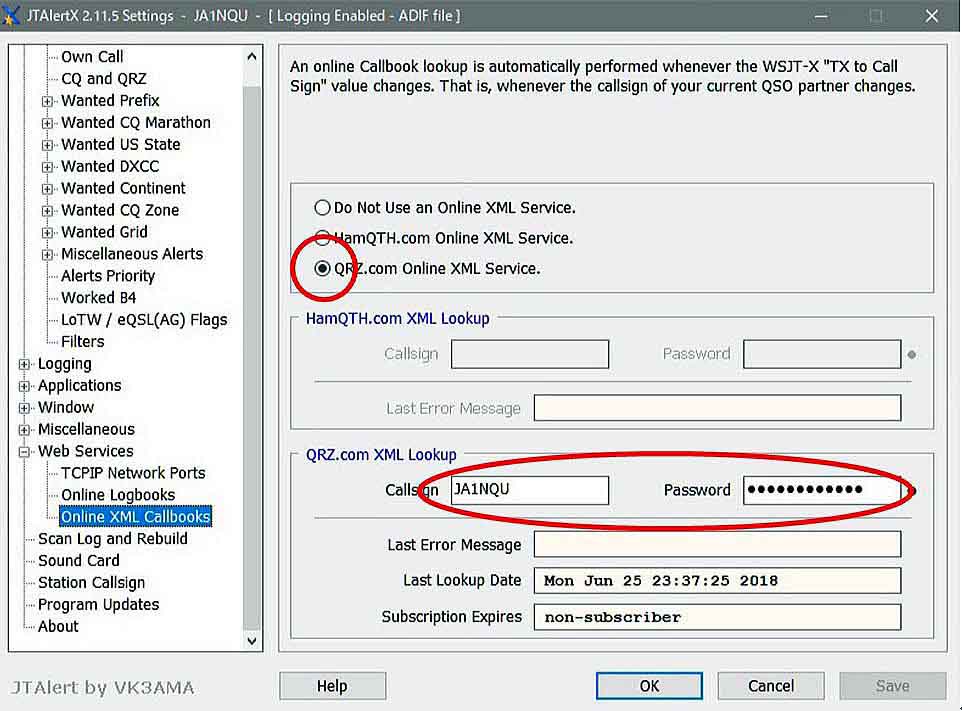Click the QRZ.com Callsign input field
Image resolution: width=962 pixels, height=711 pixels.
(528, 490)
